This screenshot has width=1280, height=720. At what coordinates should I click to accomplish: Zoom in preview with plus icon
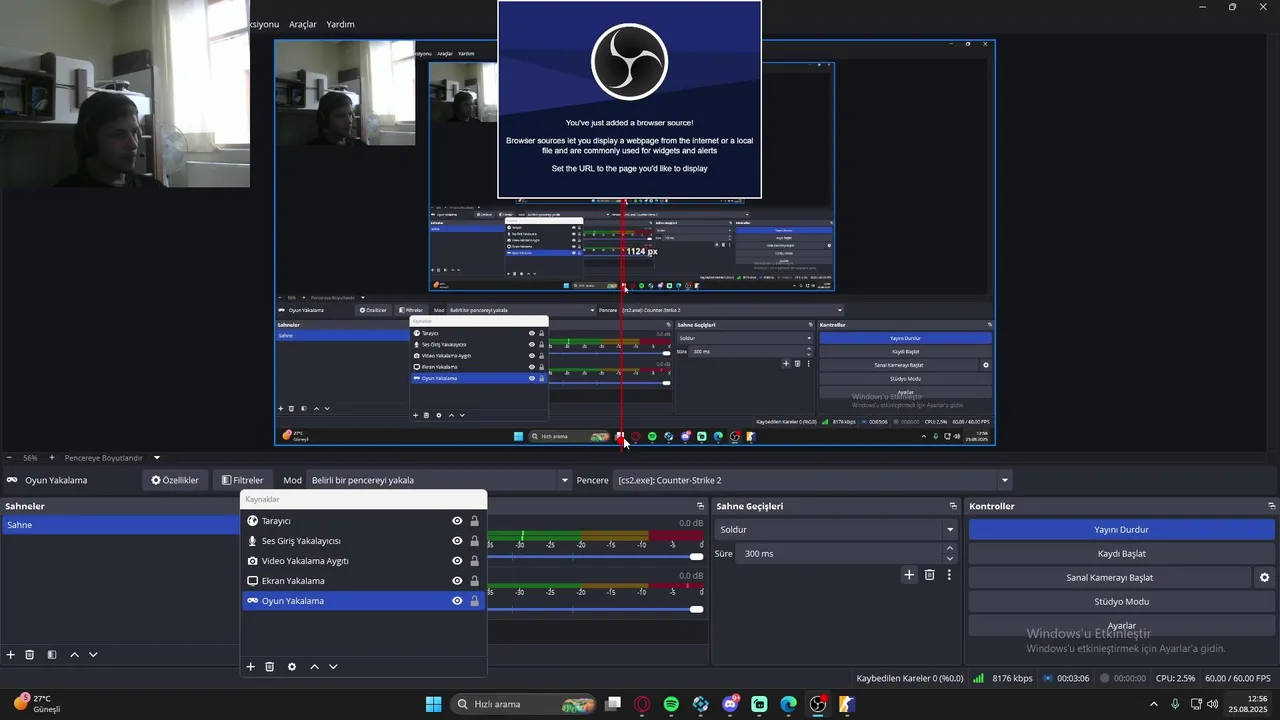(52, 458)
